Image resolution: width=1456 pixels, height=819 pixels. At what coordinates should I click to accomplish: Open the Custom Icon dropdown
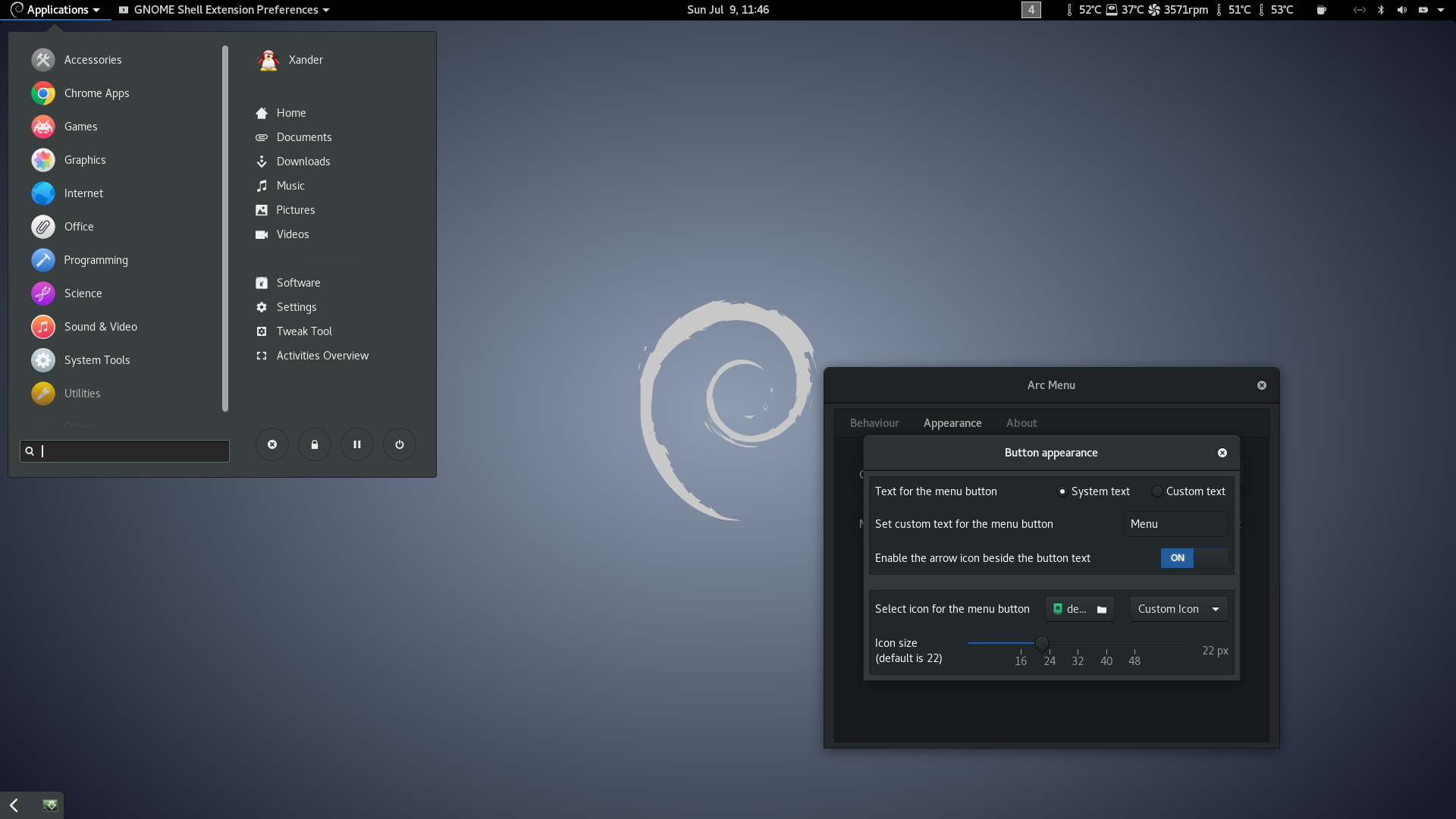1178,609
